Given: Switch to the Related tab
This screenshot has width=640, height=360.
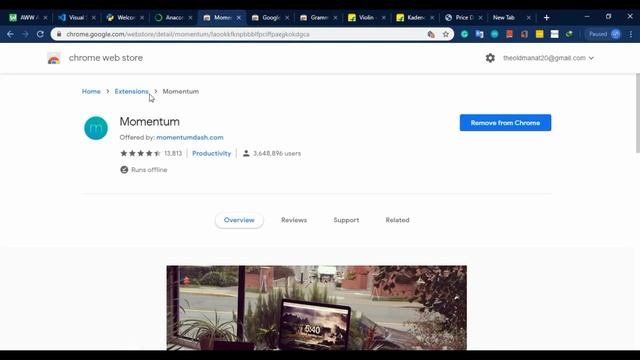Looking at the screenshot, I should point(397,220).
